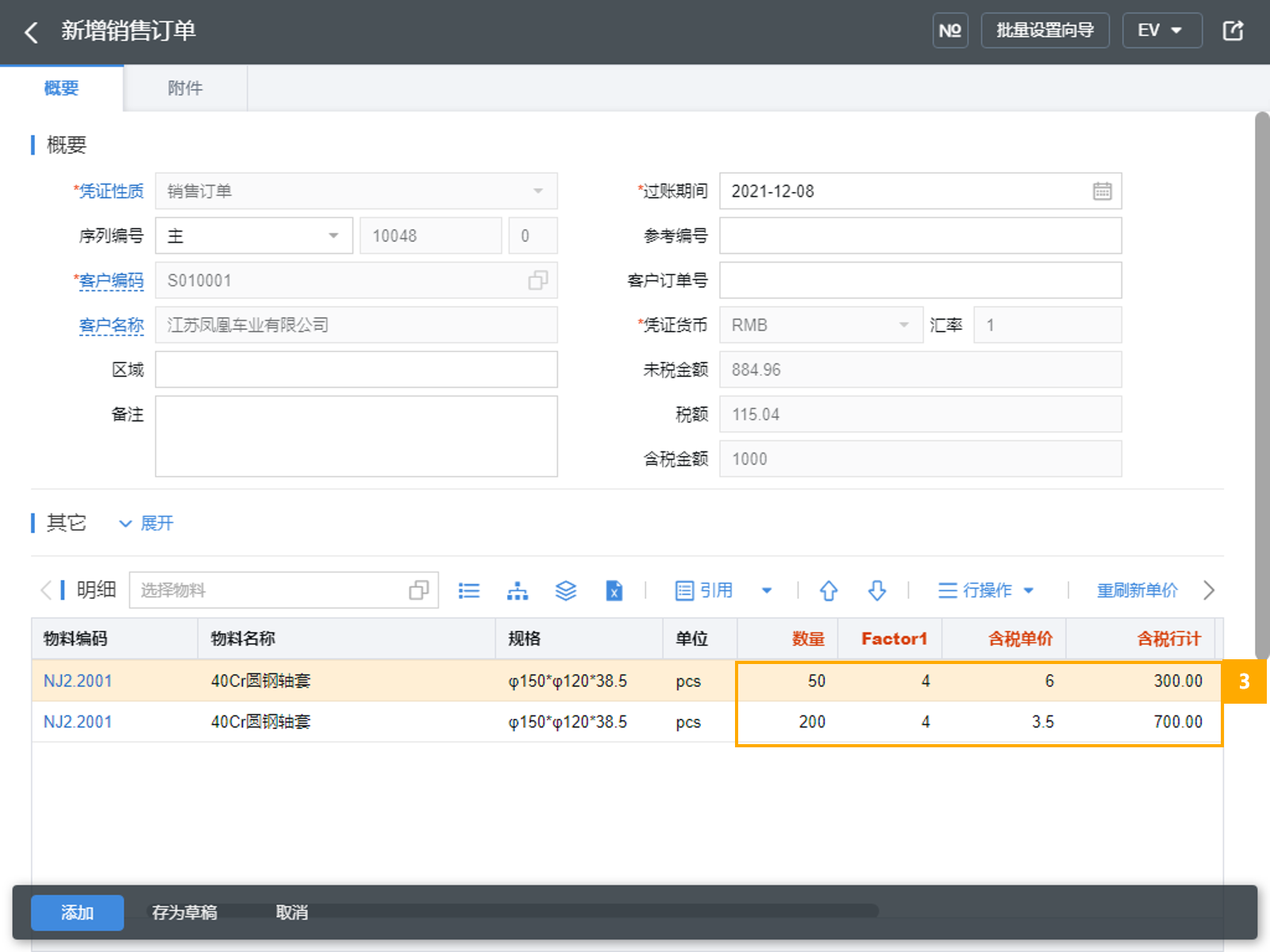Image resolution: width=1270 pixels, height=952 pixels.
Task: Open the 引用 dropdown arrow
Action: point(767,590)
